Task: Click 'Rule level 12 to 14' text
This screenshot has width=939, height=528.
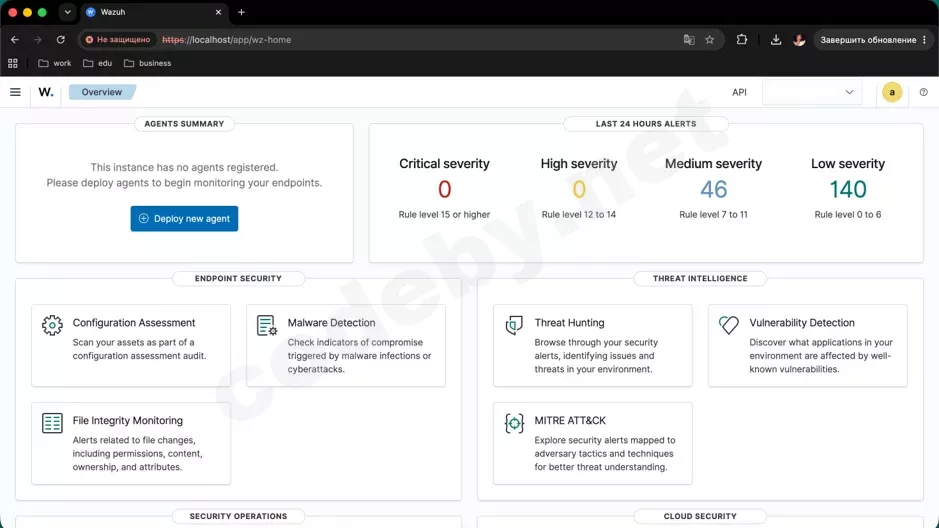Action: pyautogui.click(x=578, y=214)
